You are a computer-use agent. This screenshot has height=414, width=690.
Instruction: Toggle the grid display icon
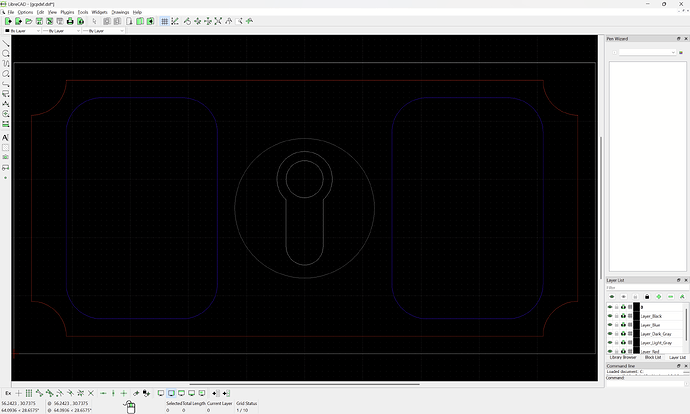164,21
